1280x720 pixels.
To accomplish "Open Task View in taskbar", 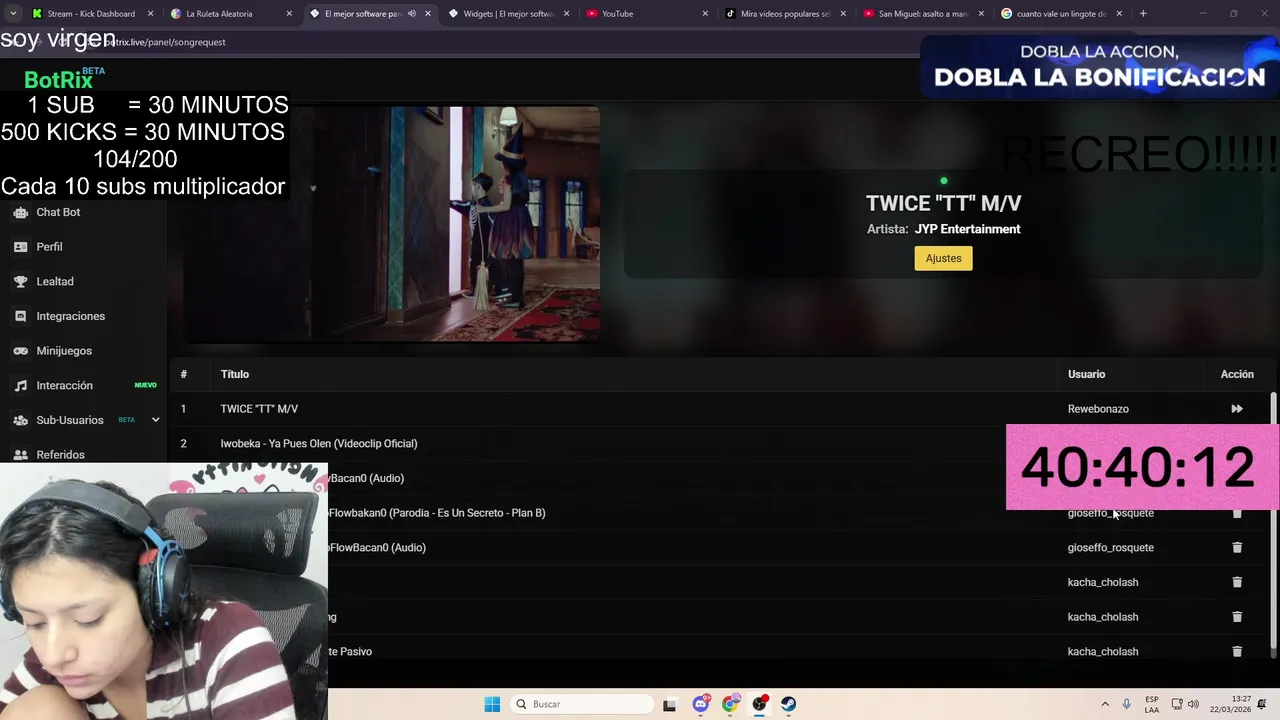I will pos(669,704).
